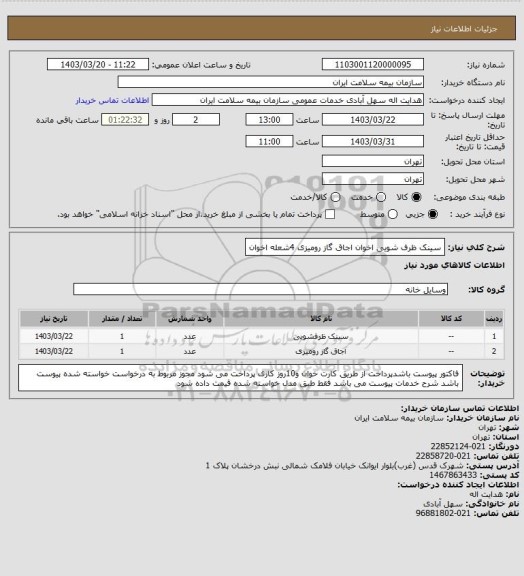Viewport: 524px width, 576px height.
Task: Select the متوسط purchase type radio
Action: [x=393, y=214]
